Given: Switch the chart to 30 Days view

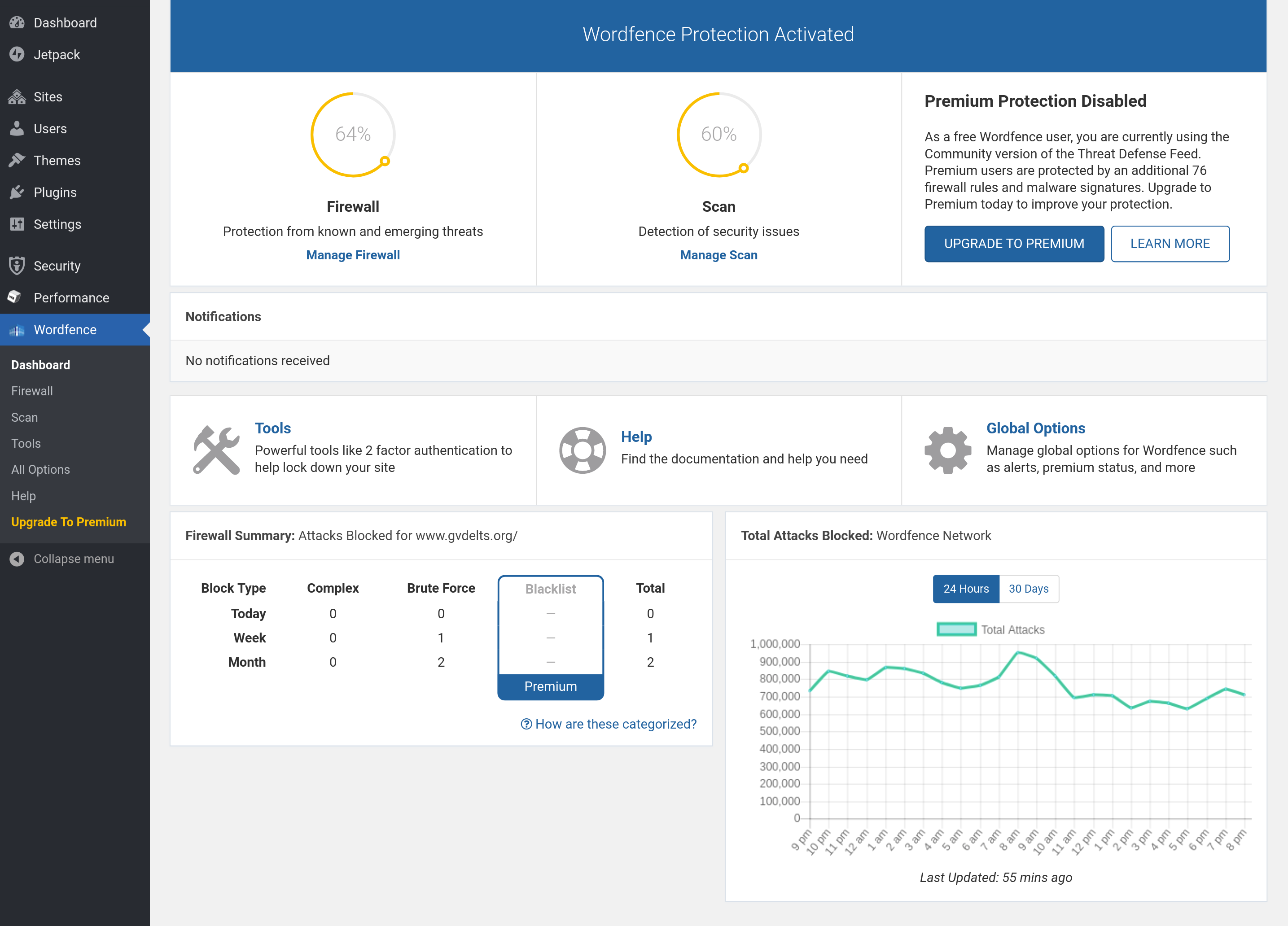Looking at the screenshot, I should 1029,589.
